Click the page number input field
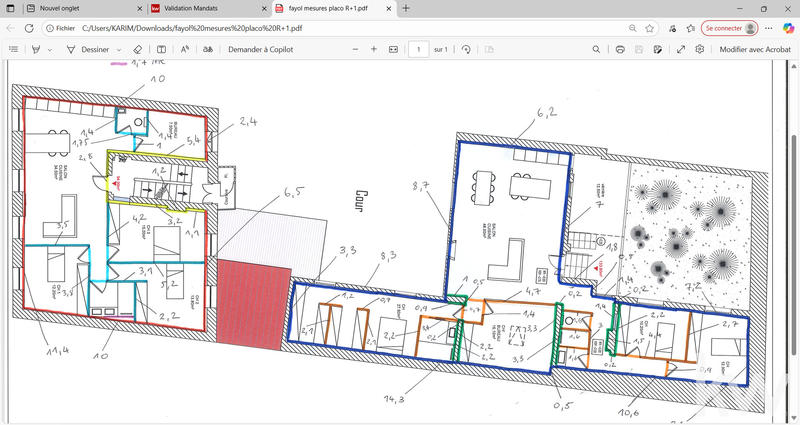 (x=419, y=49)
